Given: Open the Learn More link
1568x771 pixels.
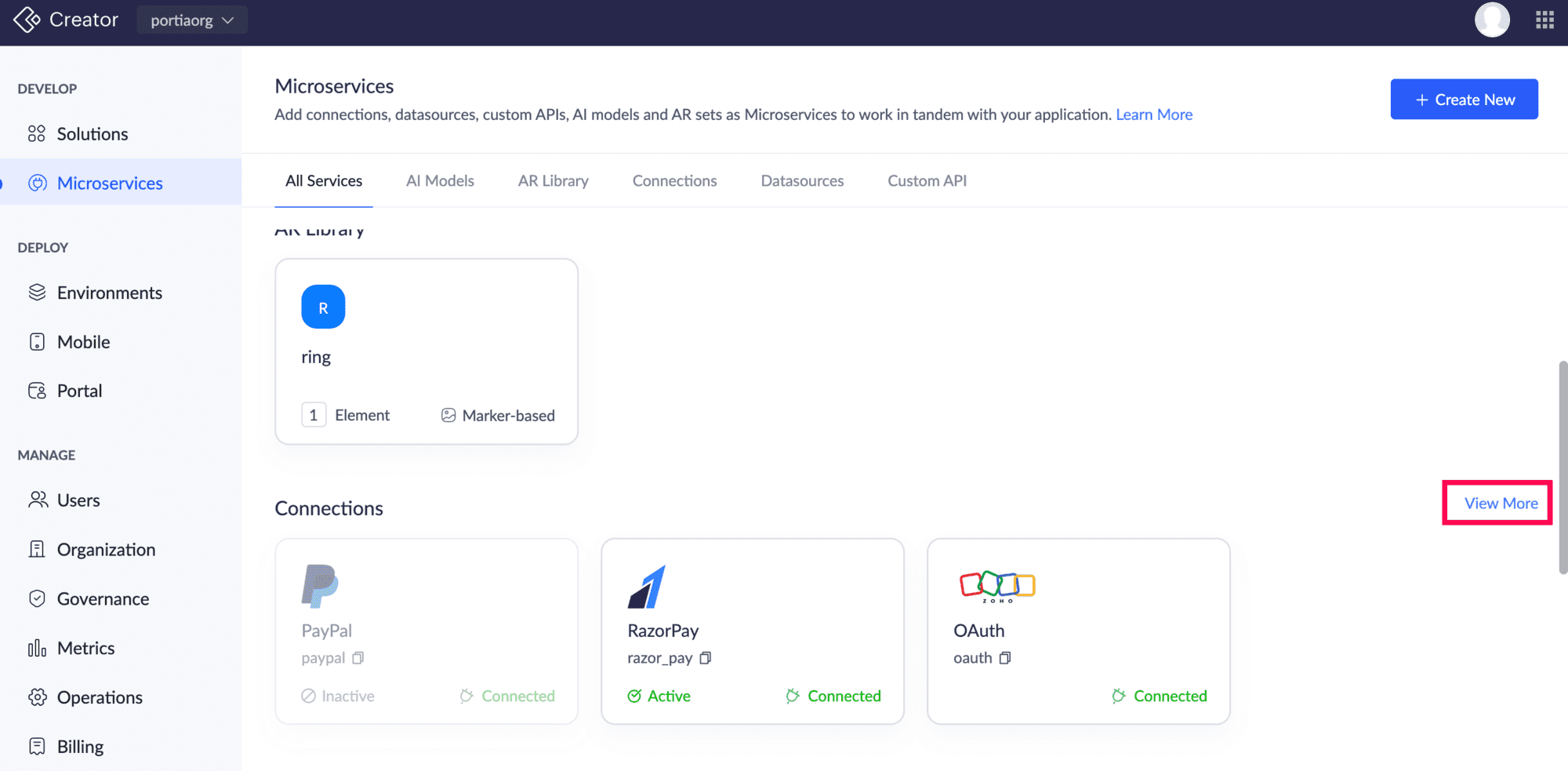Looking at the screenshot, I should pyautogui.click(x=1154, y=115).
